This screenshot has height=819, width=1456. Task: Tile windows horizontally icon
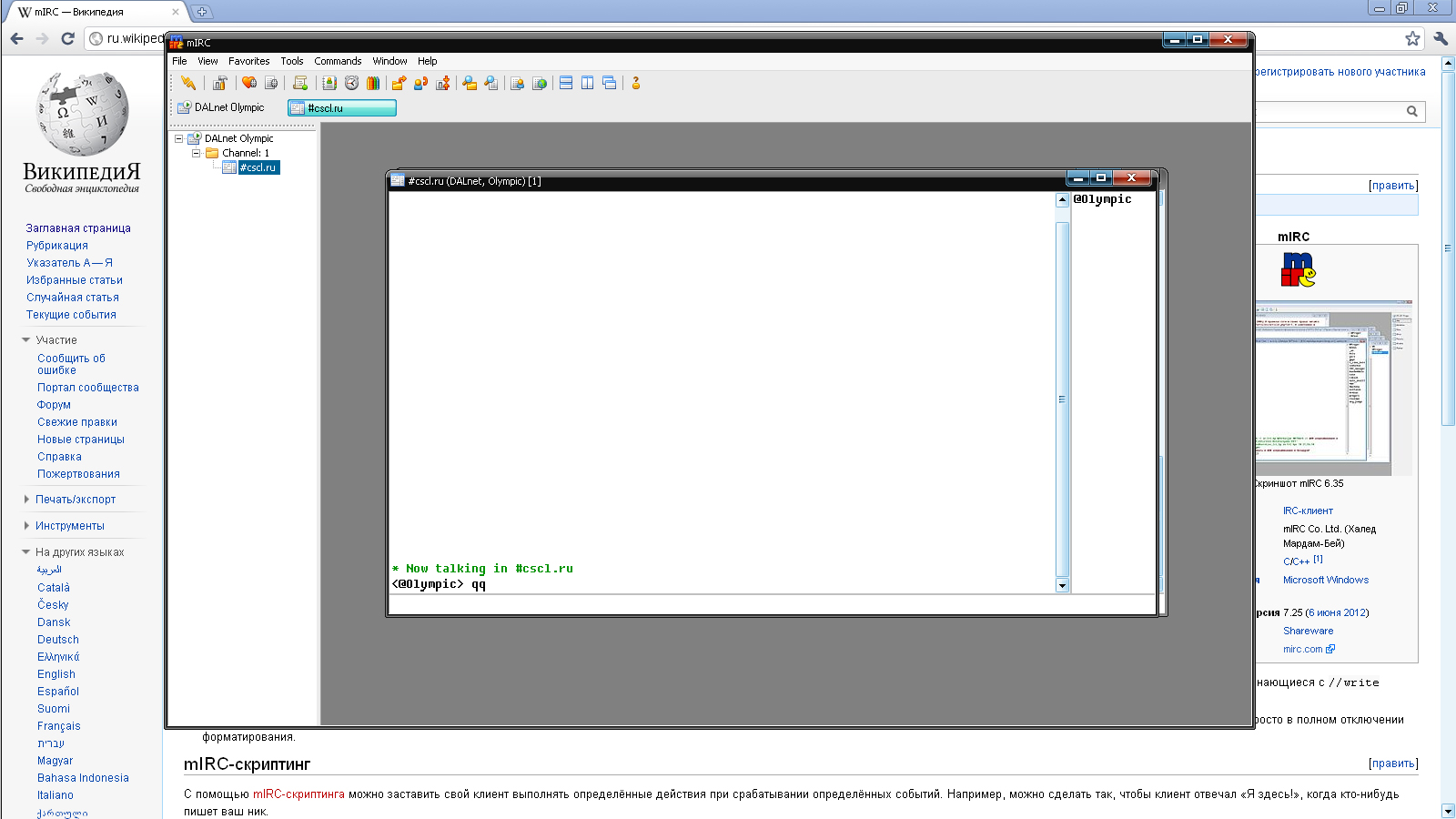click(566, 83)
